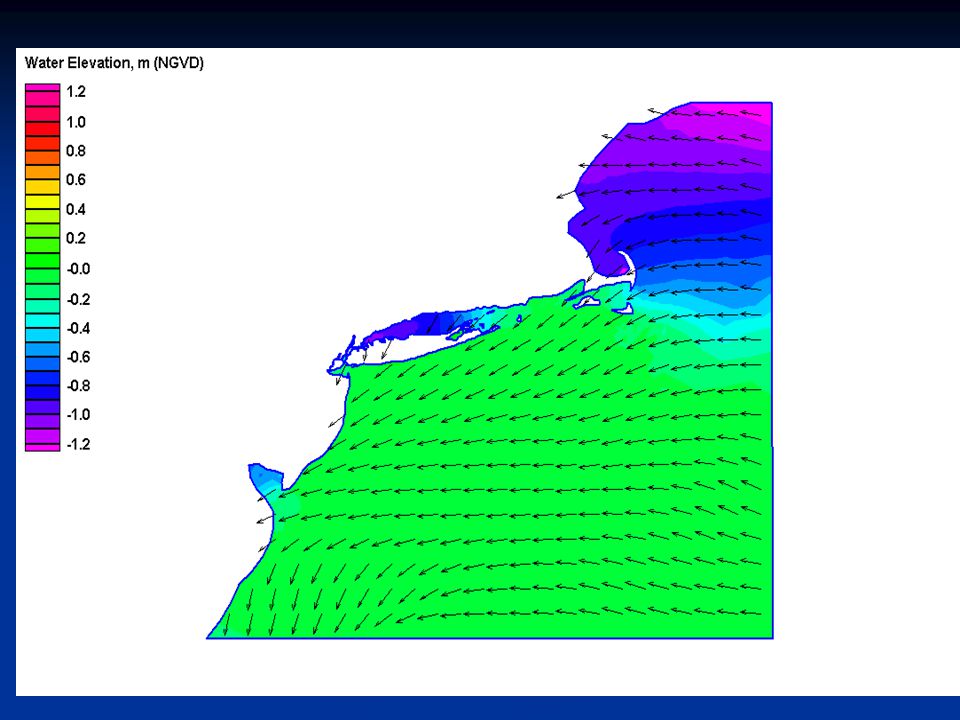The width and height of the screenshot is (960, 720).
Task: Click the 0.2 legend value label
Action: point(76,238)
